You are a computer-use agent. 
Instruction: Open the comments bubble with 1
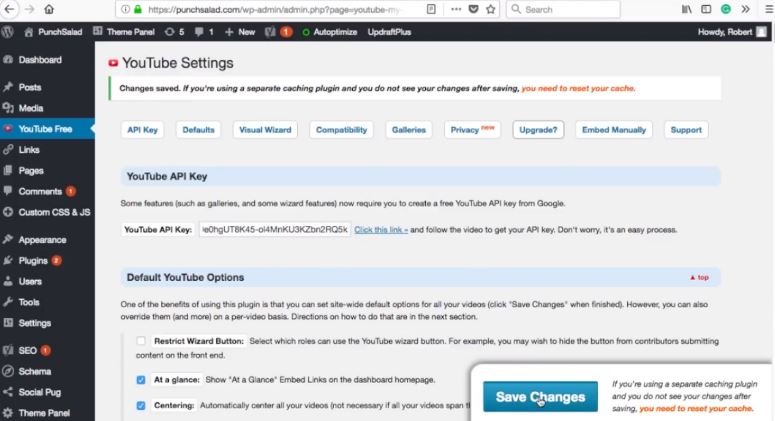click(204, 32)
